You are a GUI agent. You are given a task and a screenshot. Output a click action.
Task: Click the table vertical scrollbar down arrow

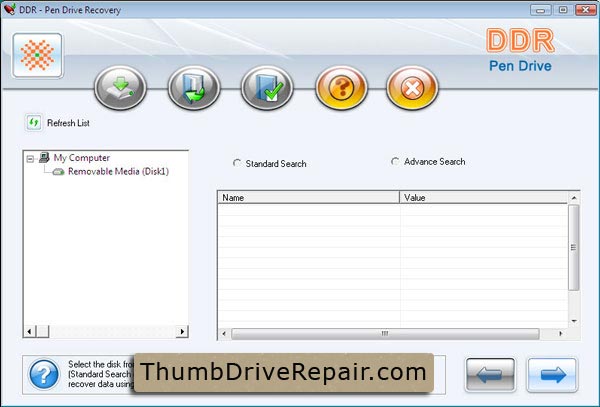tap(574, 321)
